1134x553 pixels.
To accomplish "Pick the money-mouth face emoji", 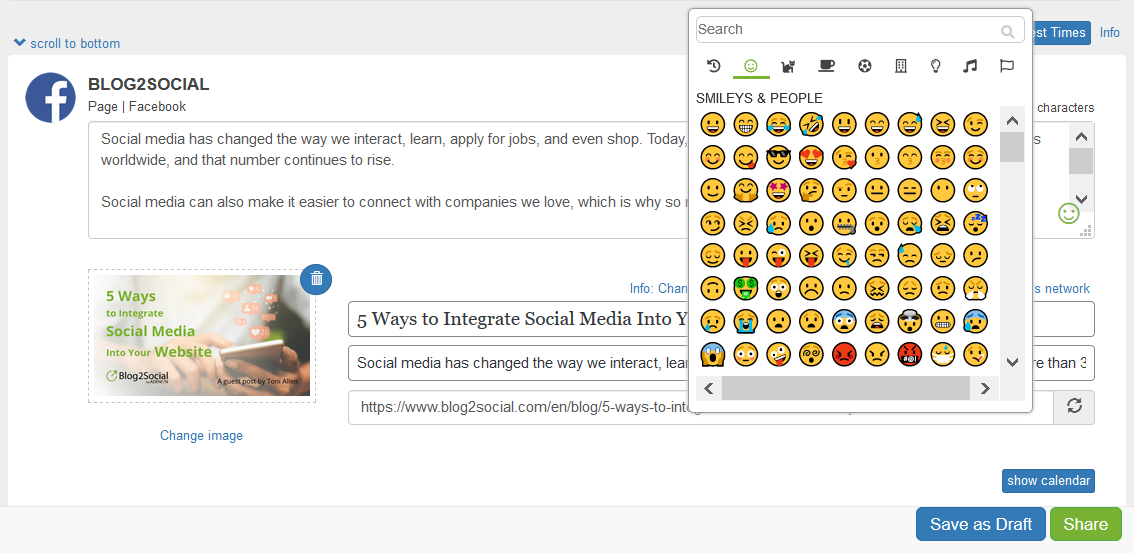I will click(x=745, y=288).
